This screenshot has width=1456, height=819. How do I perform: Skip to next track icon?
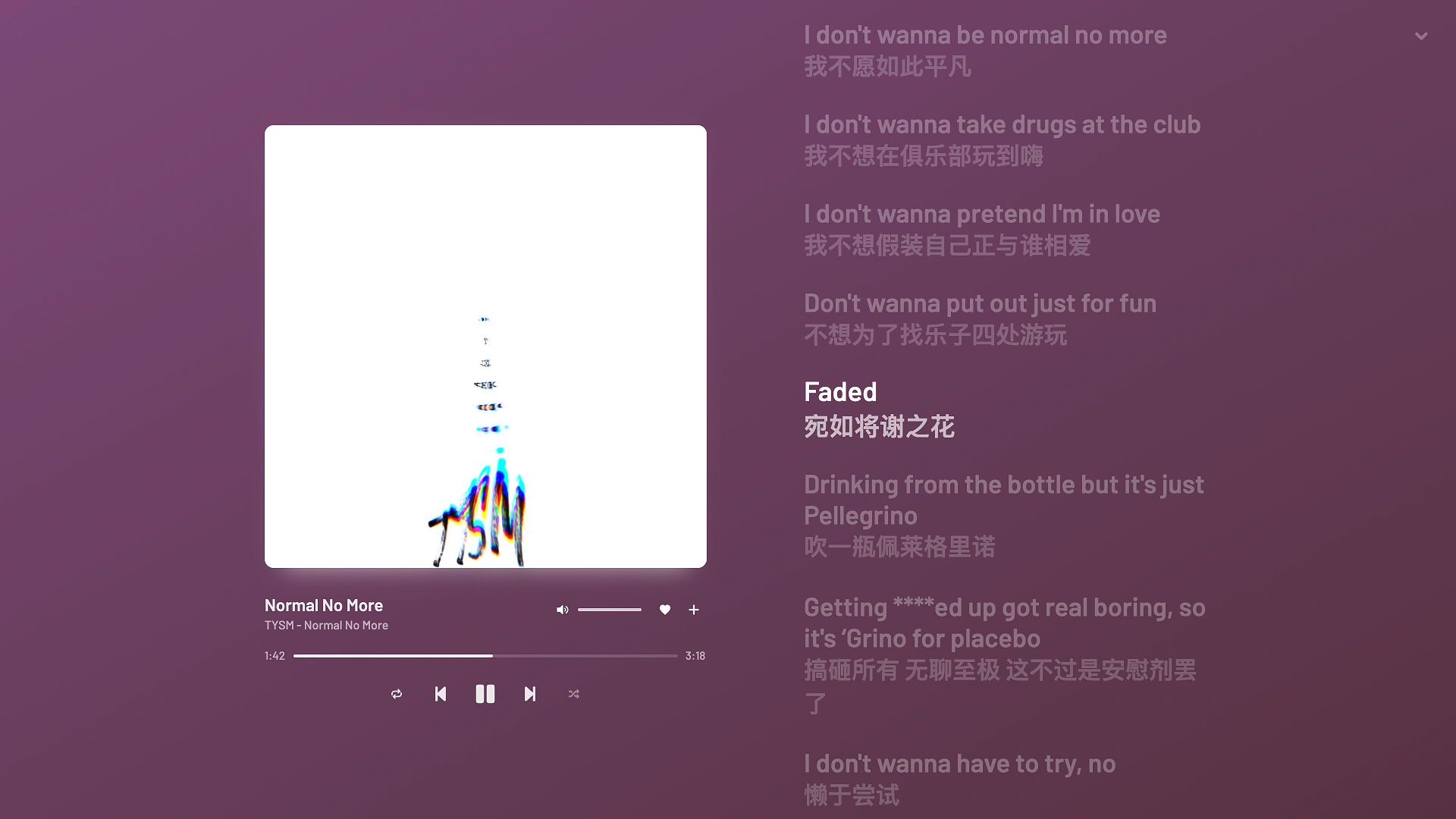tap(530, 694)
